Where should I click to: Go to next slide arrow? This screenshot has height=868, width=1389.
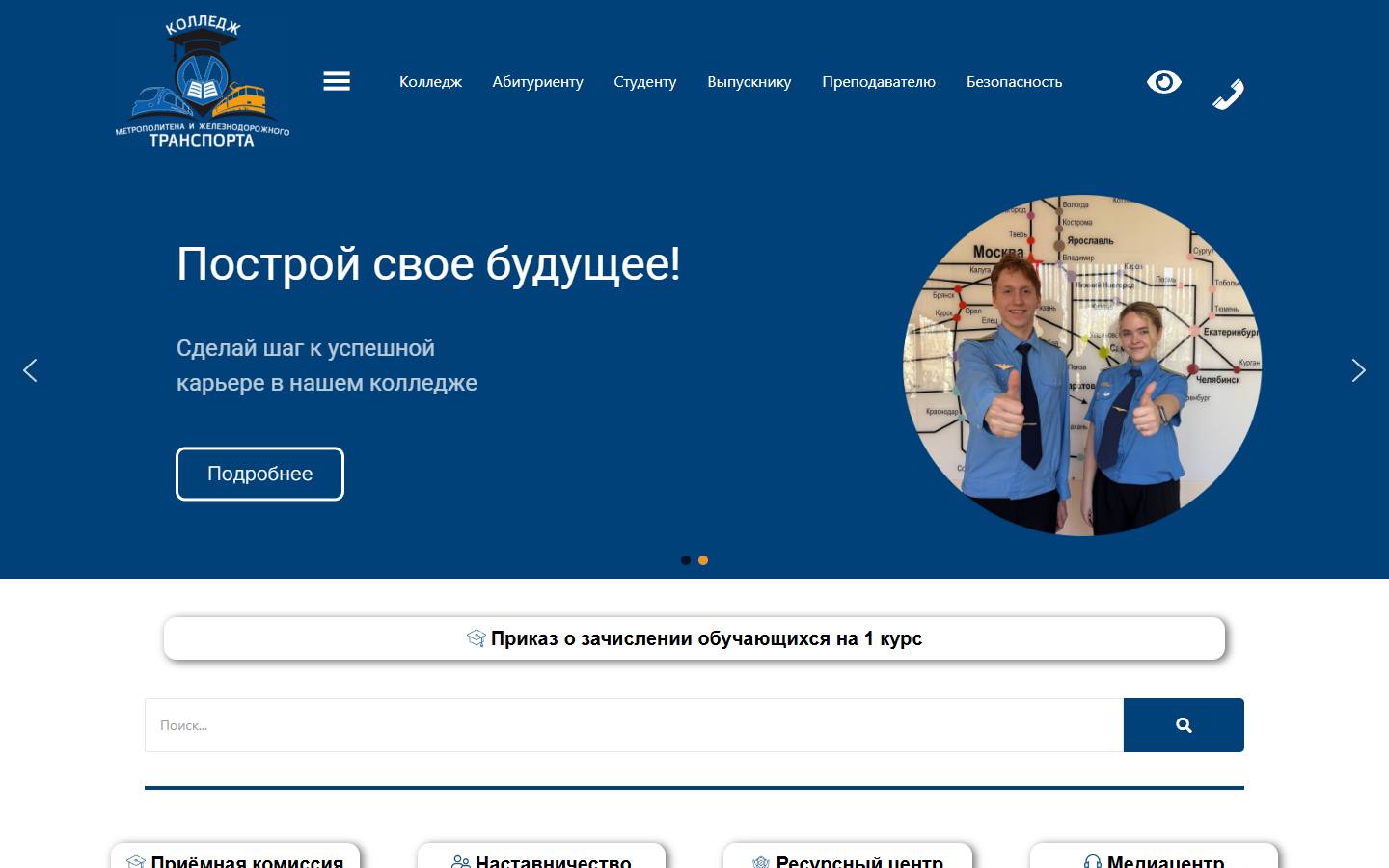(x=1359, y=370)
